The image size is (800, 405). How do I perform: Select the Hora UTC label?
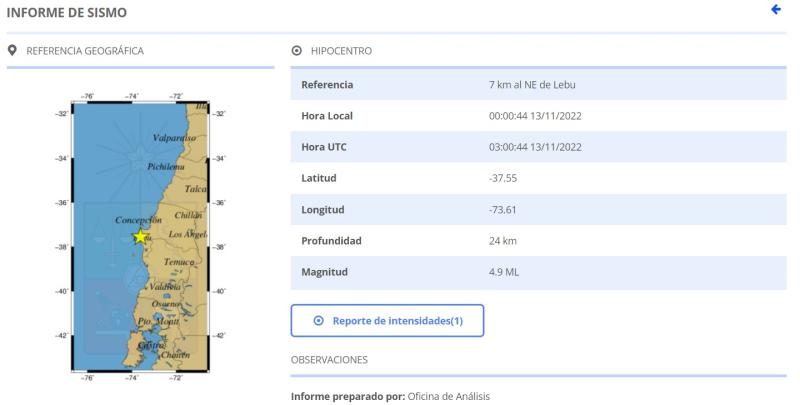click(x=324, y=147)
